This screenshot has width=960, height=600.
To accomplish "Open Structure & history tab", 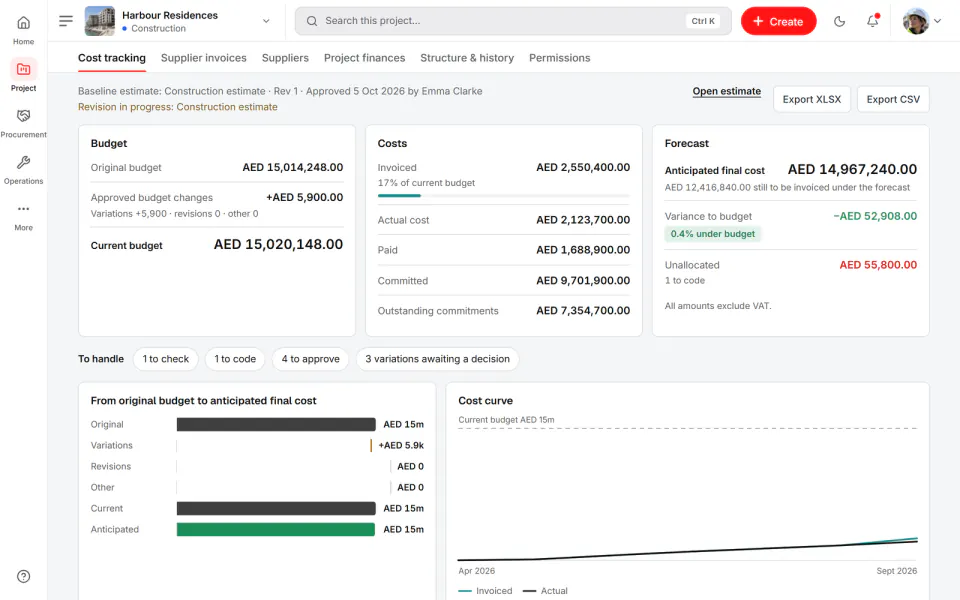I will tap(467, 58).
